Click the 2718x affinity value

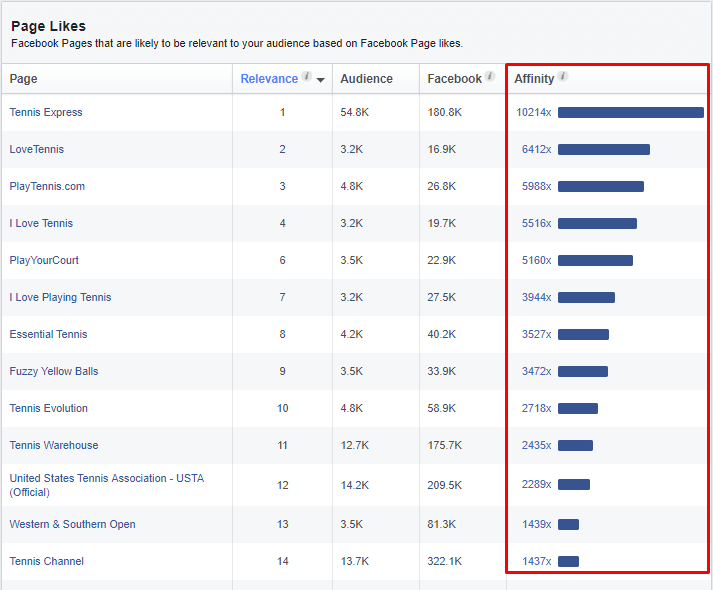point(536,408)
